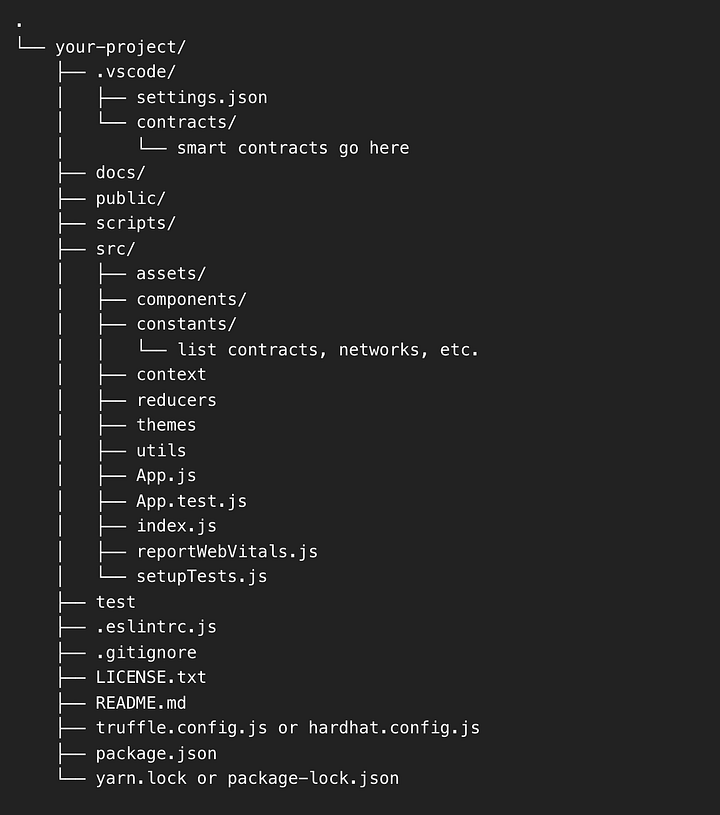The height and width of the screenshot is (815, 720).
Task: Open the LICENSE.txt file
Action: (x=151, y=677)
